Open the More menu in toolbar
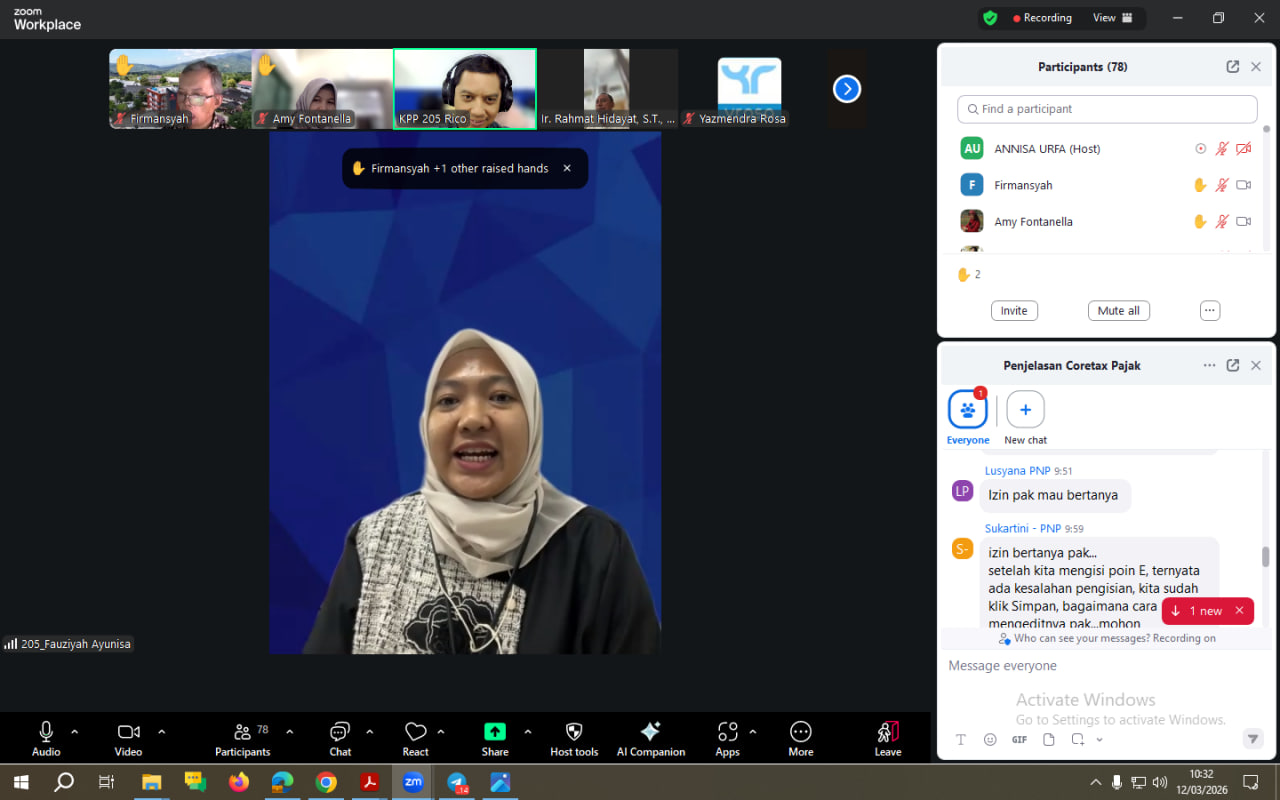Image resolution: width=1280 pixels, height=800 pixels. tap(800, 738)
